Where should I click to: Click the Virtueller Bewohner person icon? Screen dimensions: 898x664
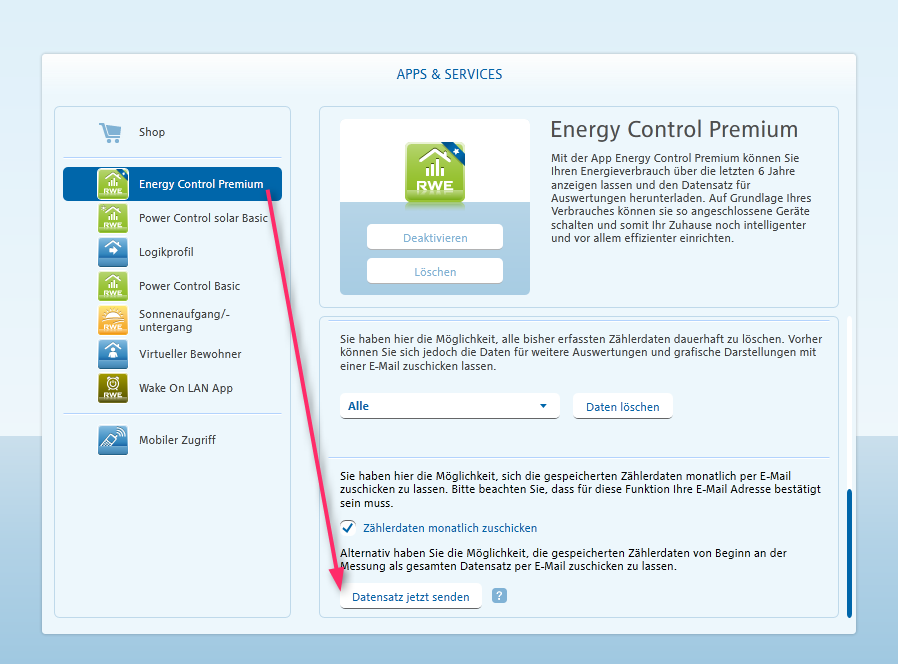click(x=113, y=354)
